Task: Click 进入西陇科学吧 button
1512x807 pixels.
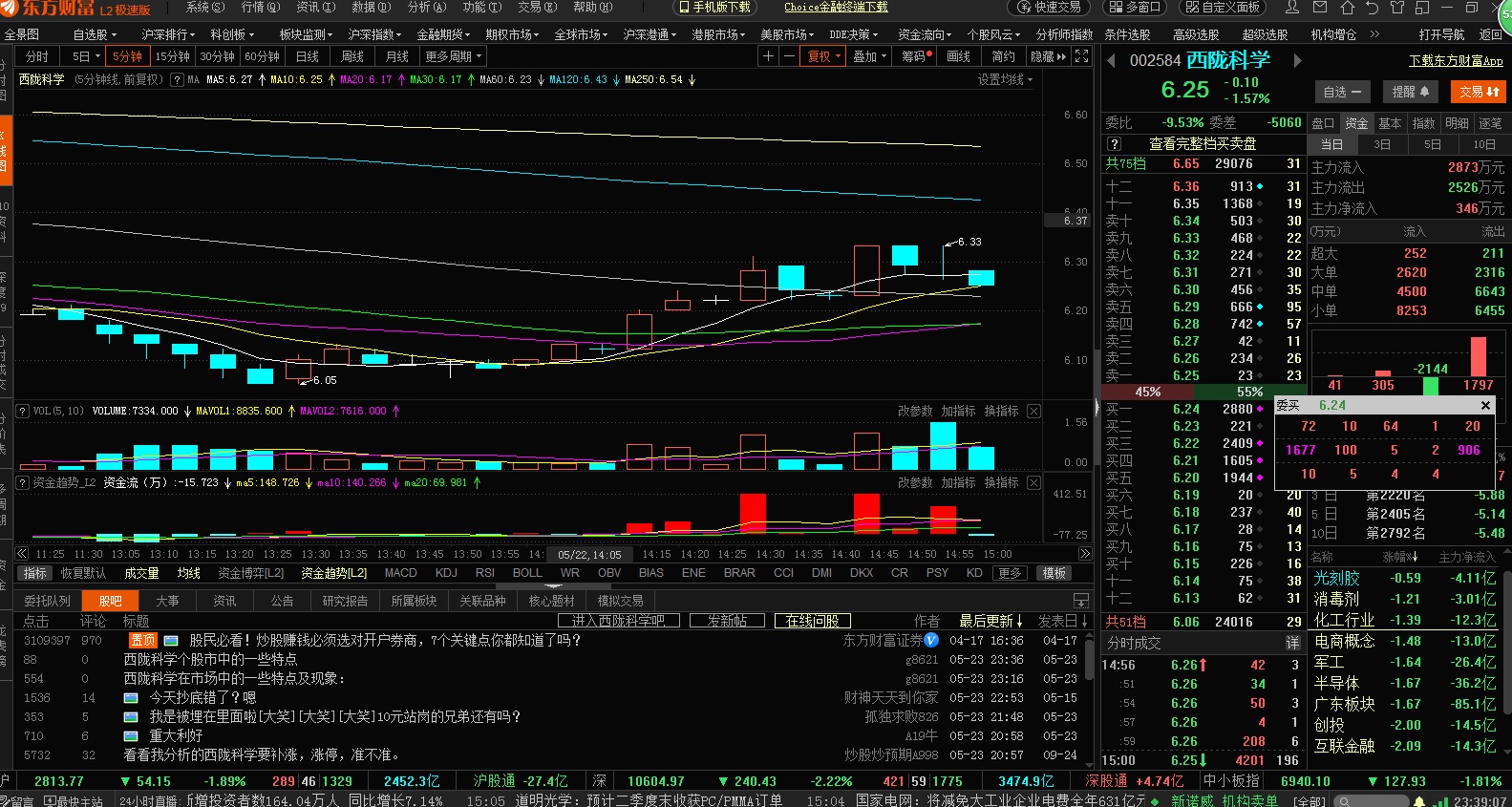Action: pyautogui.click(x=617, y=621)
